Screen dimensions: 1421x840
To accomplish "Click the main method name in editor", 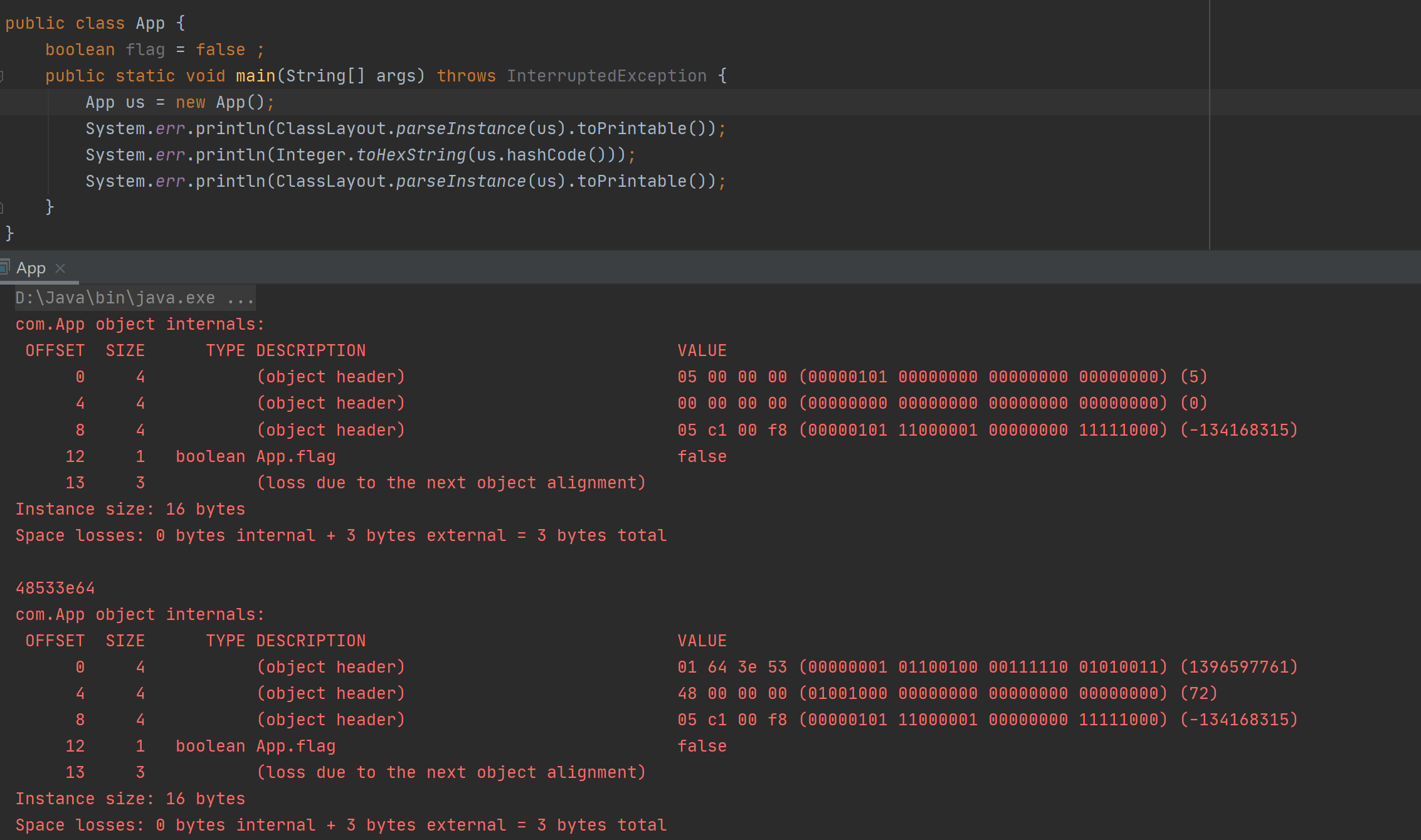I will click(x=255, y=76).
